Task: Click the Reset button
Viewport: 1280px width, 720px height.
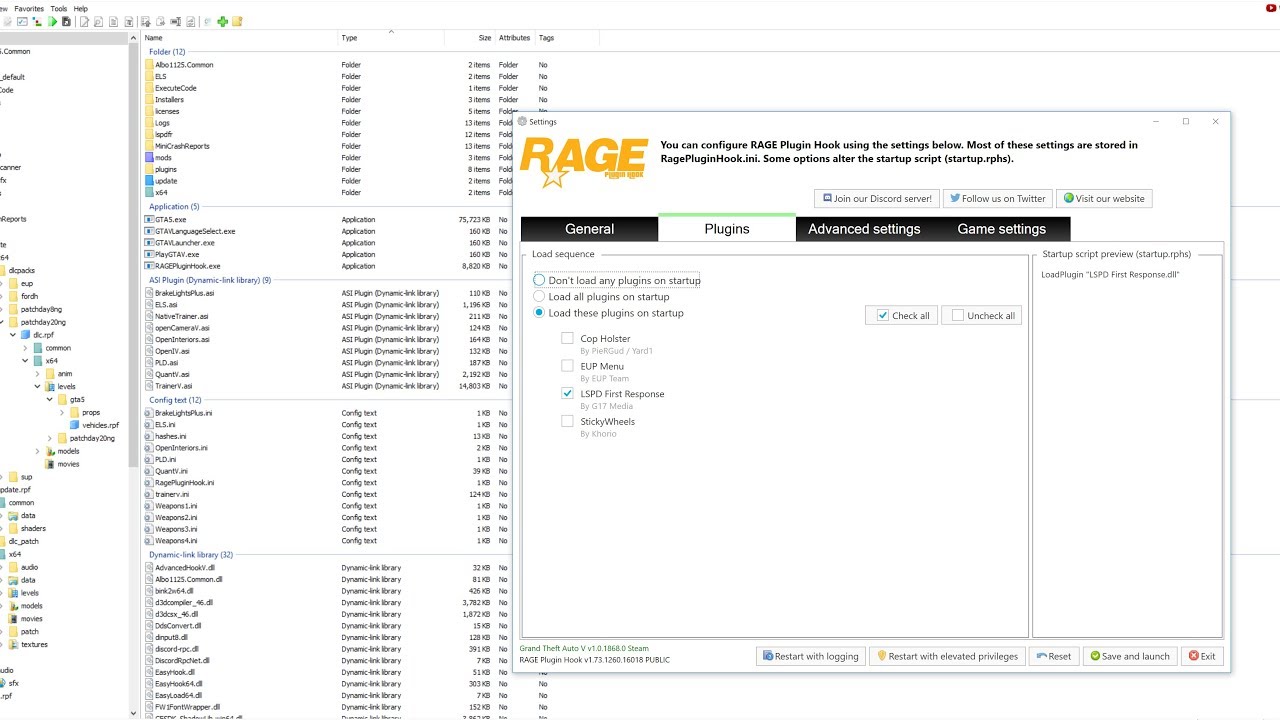Action: [x=1054, y=656]
